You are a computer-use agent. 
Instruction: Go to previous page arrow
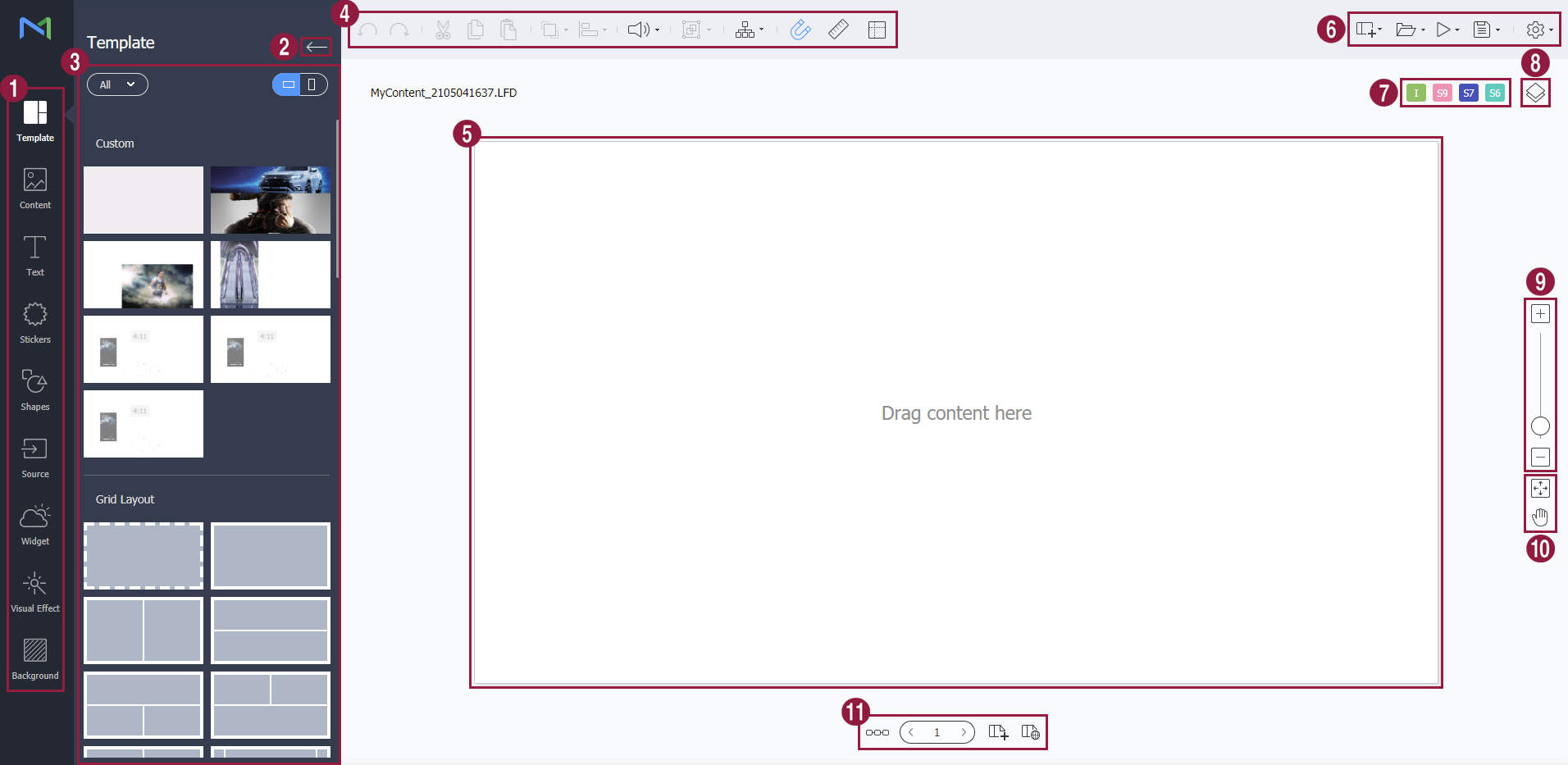pyautogui.click(x=911, y=732)
